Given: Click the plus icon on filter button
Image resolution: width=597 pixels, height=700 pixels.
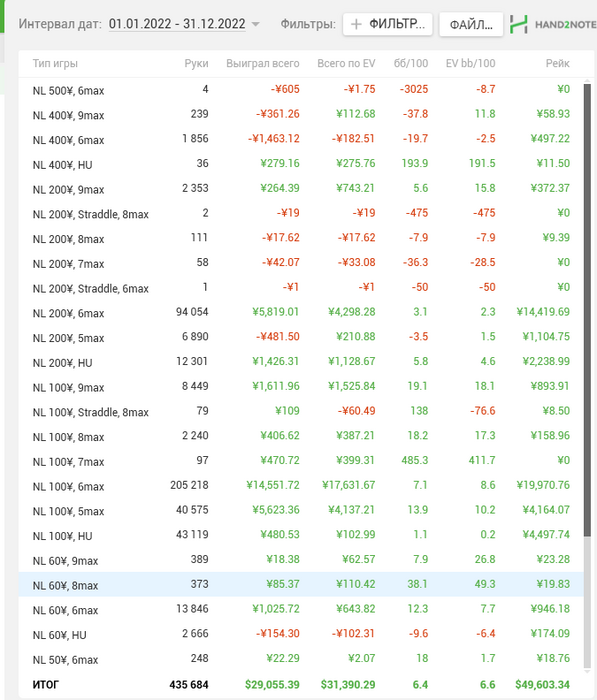Looking at the screenshot, I should 356,24.
